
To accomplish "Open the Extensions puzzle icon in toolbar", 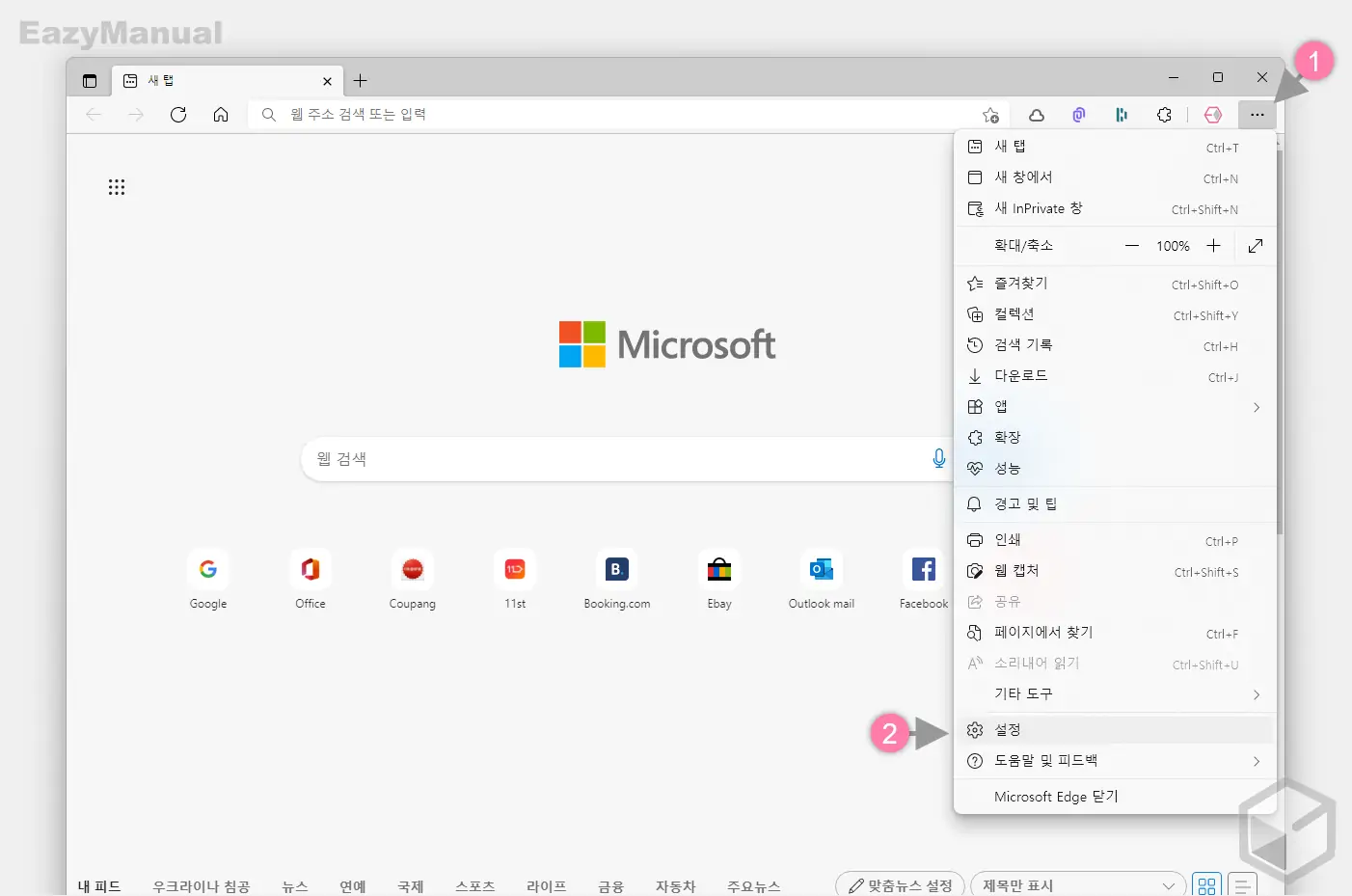I will coord(1164,115).
